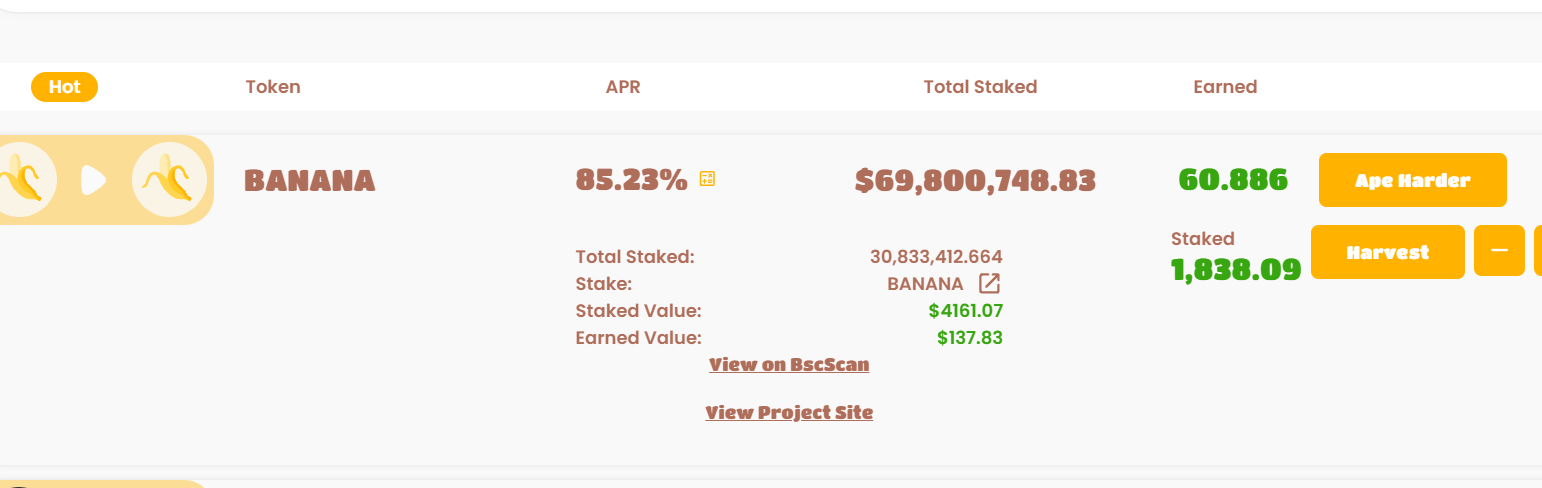
Task: Collapse the BANANA pool row by its title
Action: coord(309,181)
